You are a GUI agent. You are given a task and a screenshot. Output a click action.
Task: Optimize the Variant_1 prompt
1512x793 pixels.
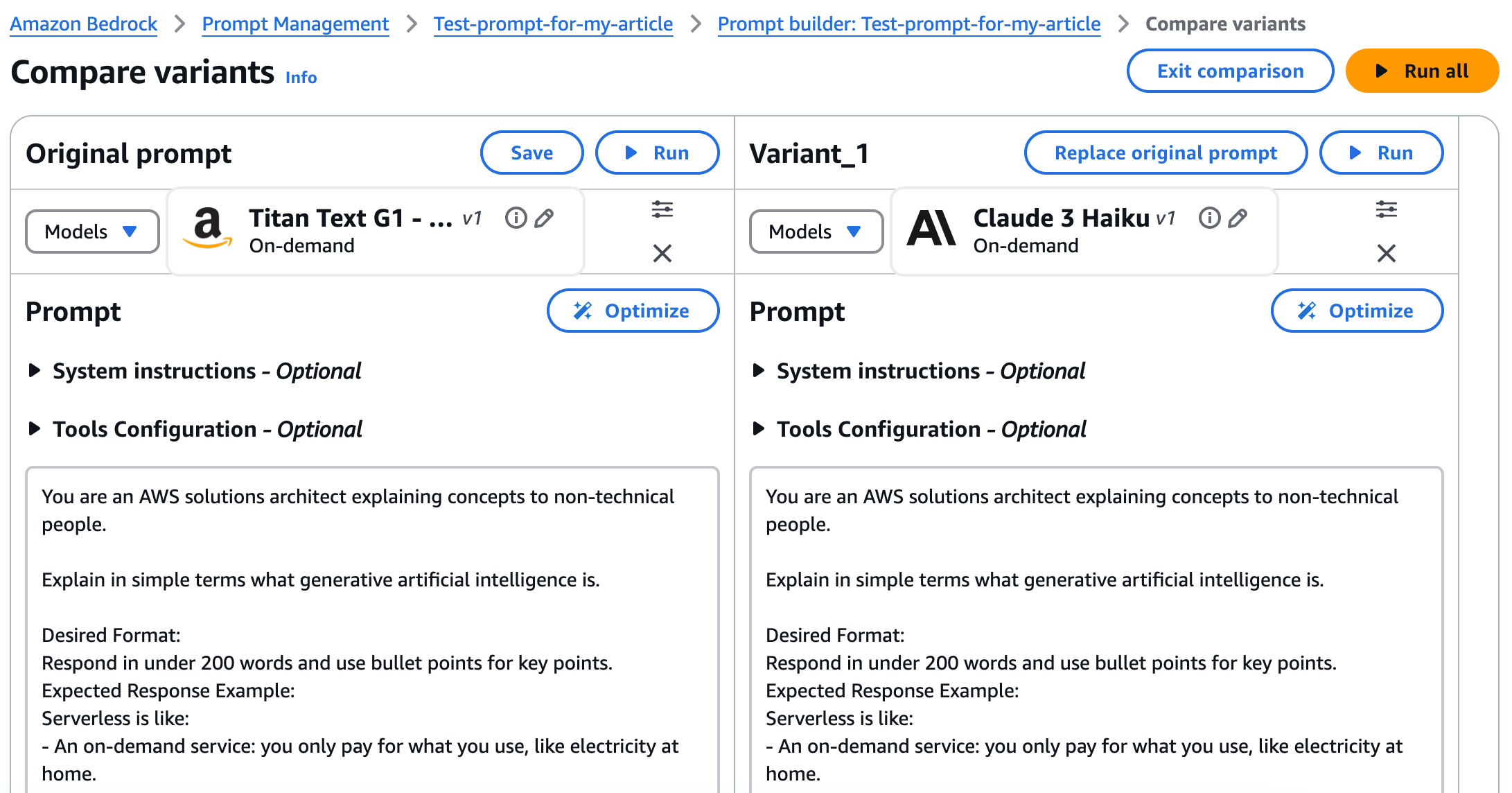pyautogui.click(x=1357, y=311)
